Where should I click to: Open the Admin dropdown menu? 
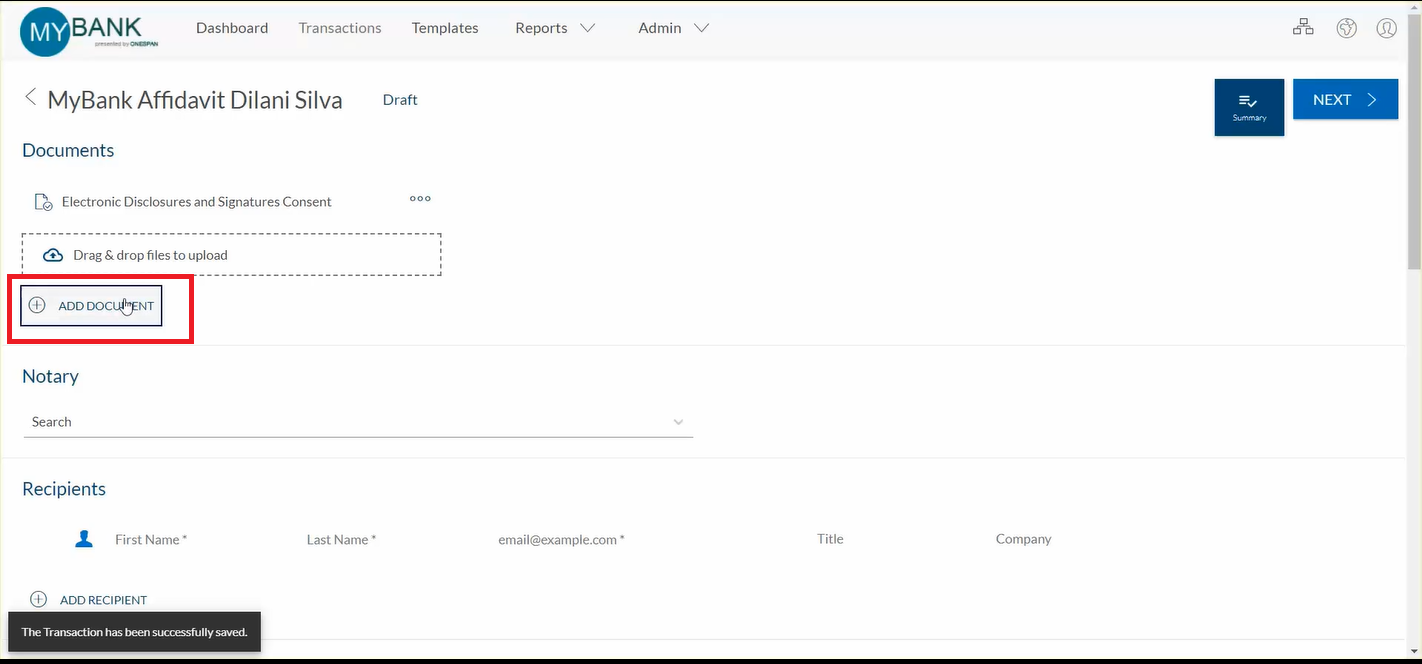tap(672, 28)
